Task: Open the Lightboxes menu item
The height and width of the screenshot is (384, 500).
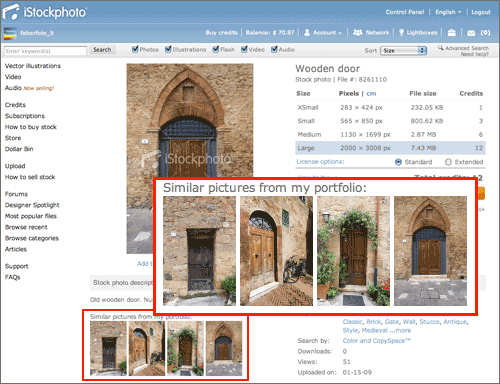Action: click(x=422, y=33)
